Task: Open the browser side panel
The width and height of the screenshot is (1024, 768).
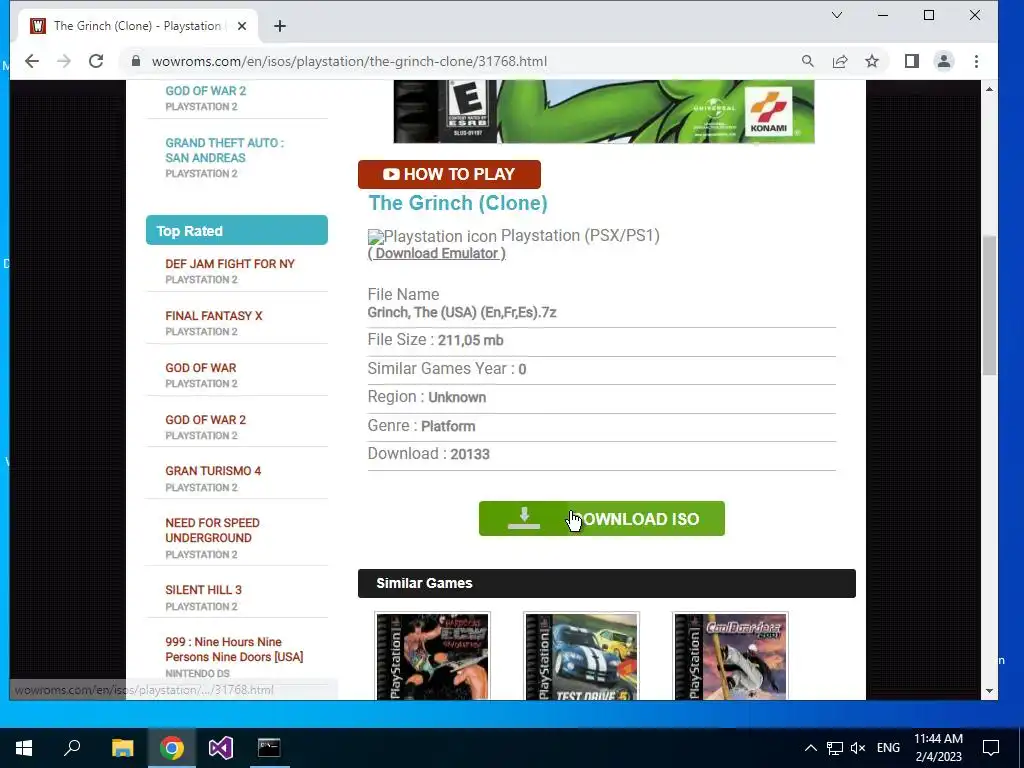Action: 912,61
